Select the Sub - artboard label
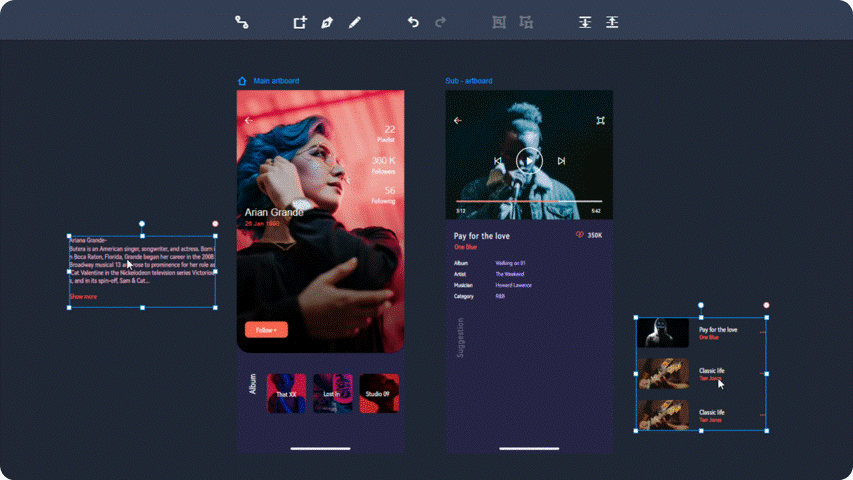Screen dimensions: 853x480 469,81
